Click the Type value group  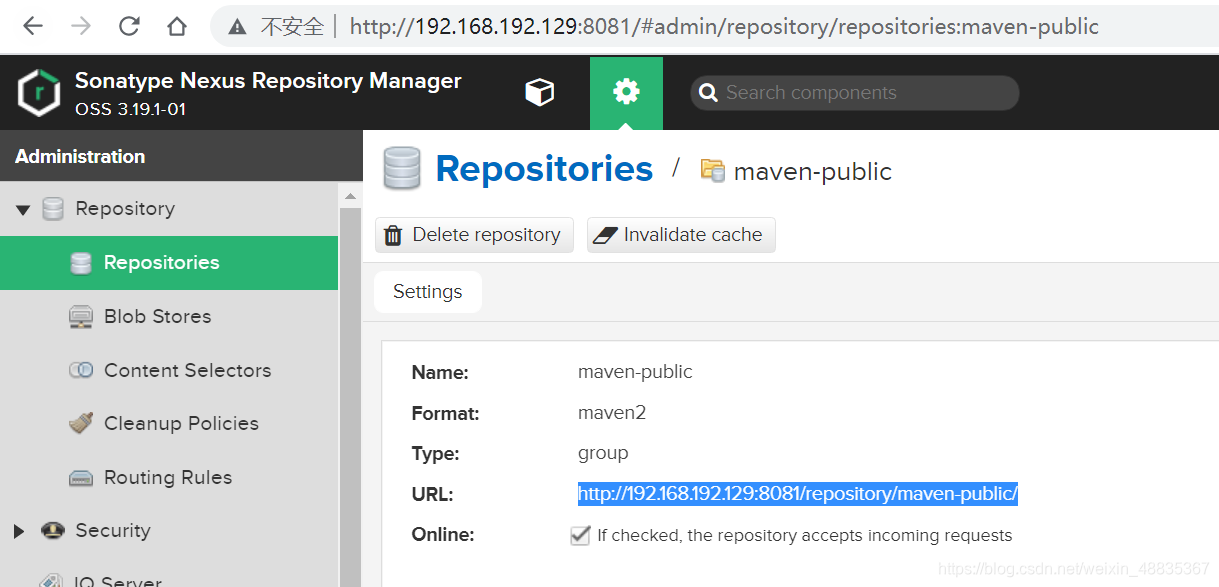coord(603,453)
